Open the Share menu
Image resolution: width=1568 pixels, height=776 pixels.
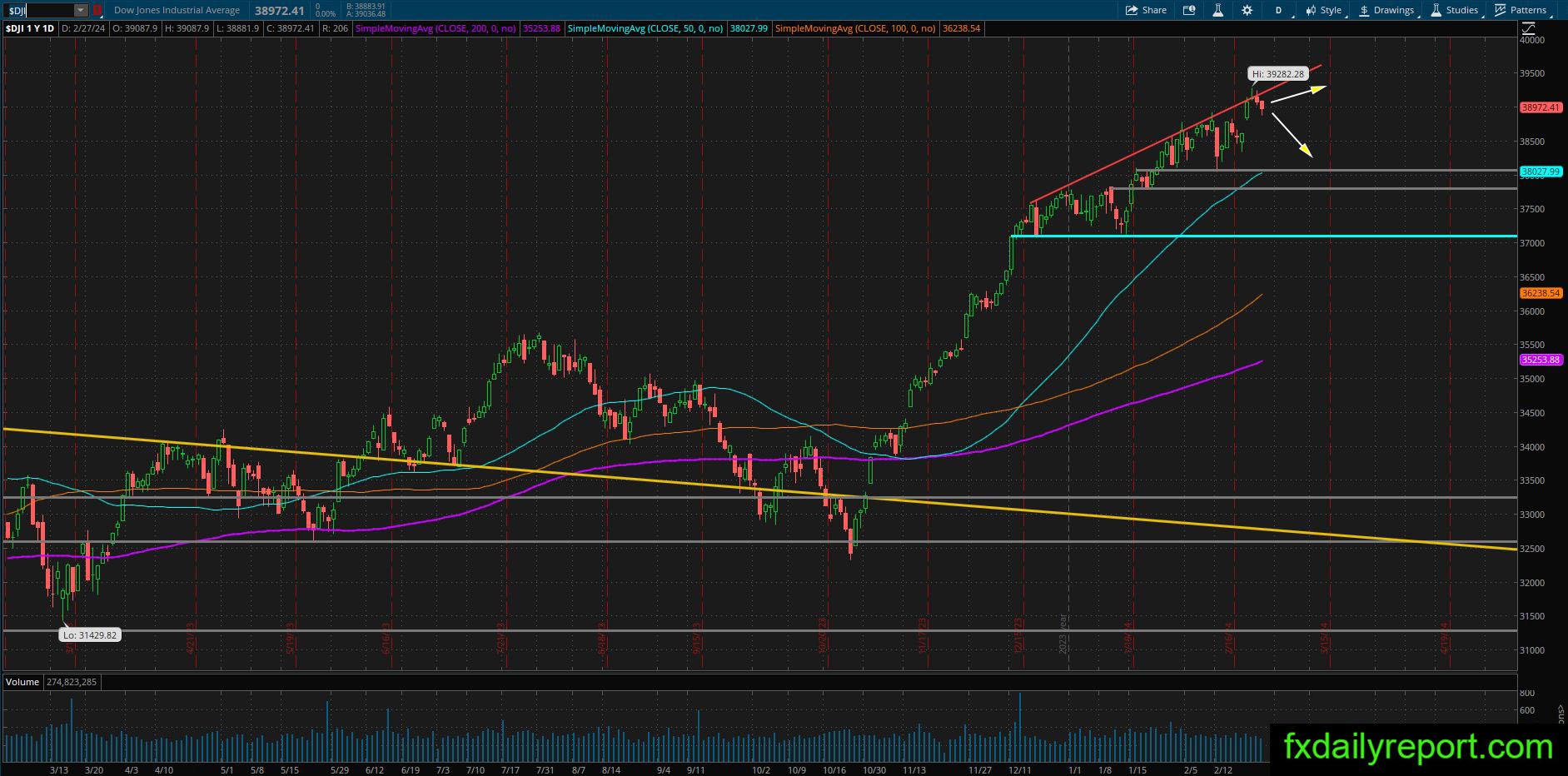(1146, 10)
